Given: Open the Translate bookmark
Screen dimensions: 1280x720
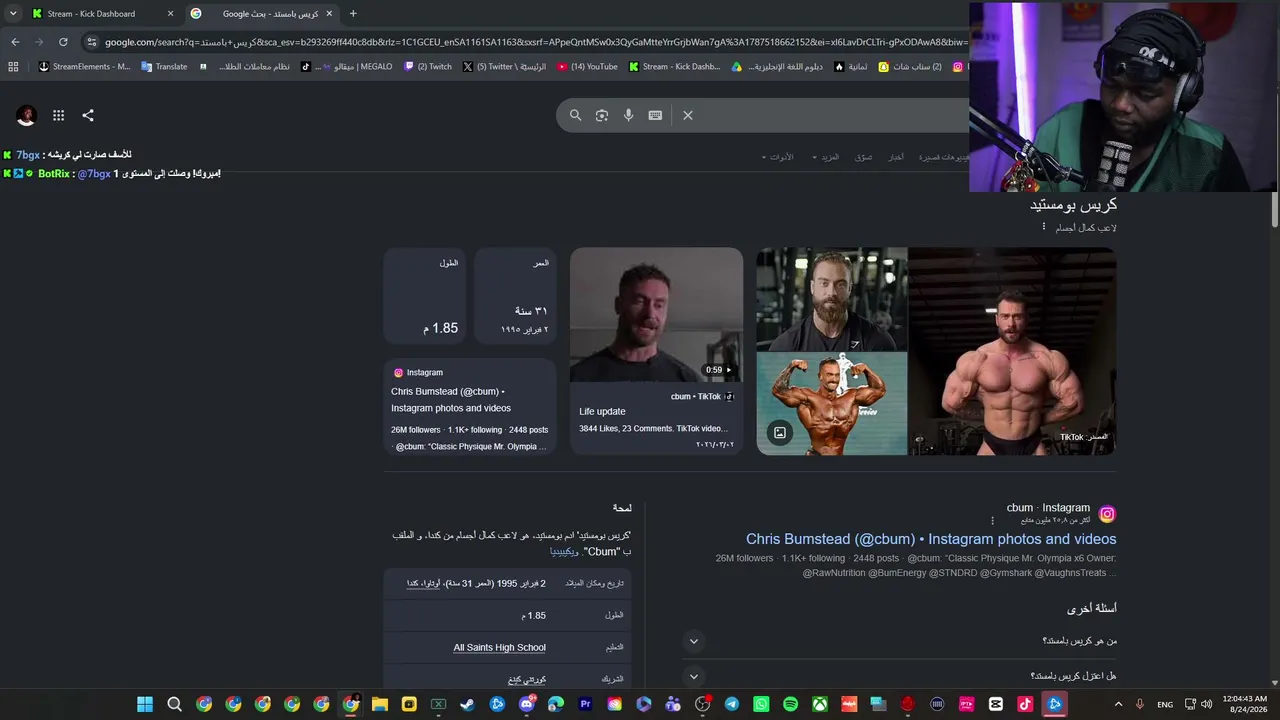Looking at the screenshot, I should 164,67.
